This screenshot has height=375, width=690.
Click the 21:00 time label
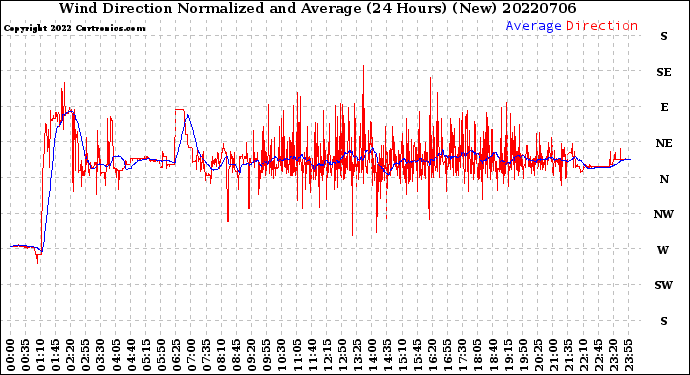553,355
